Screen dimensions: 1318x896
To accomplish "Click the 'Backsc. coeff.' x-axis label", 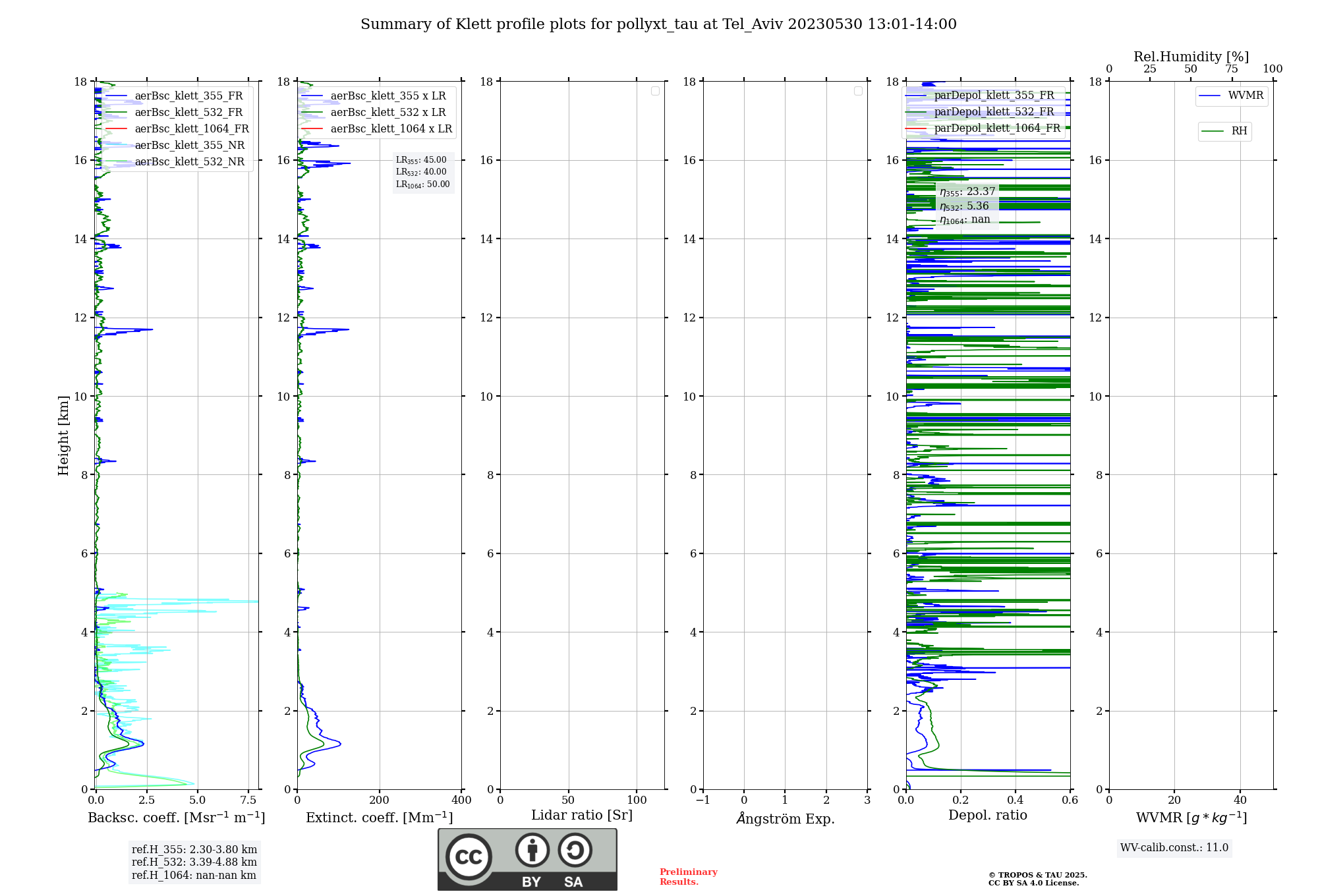I will tap(177, 818).
